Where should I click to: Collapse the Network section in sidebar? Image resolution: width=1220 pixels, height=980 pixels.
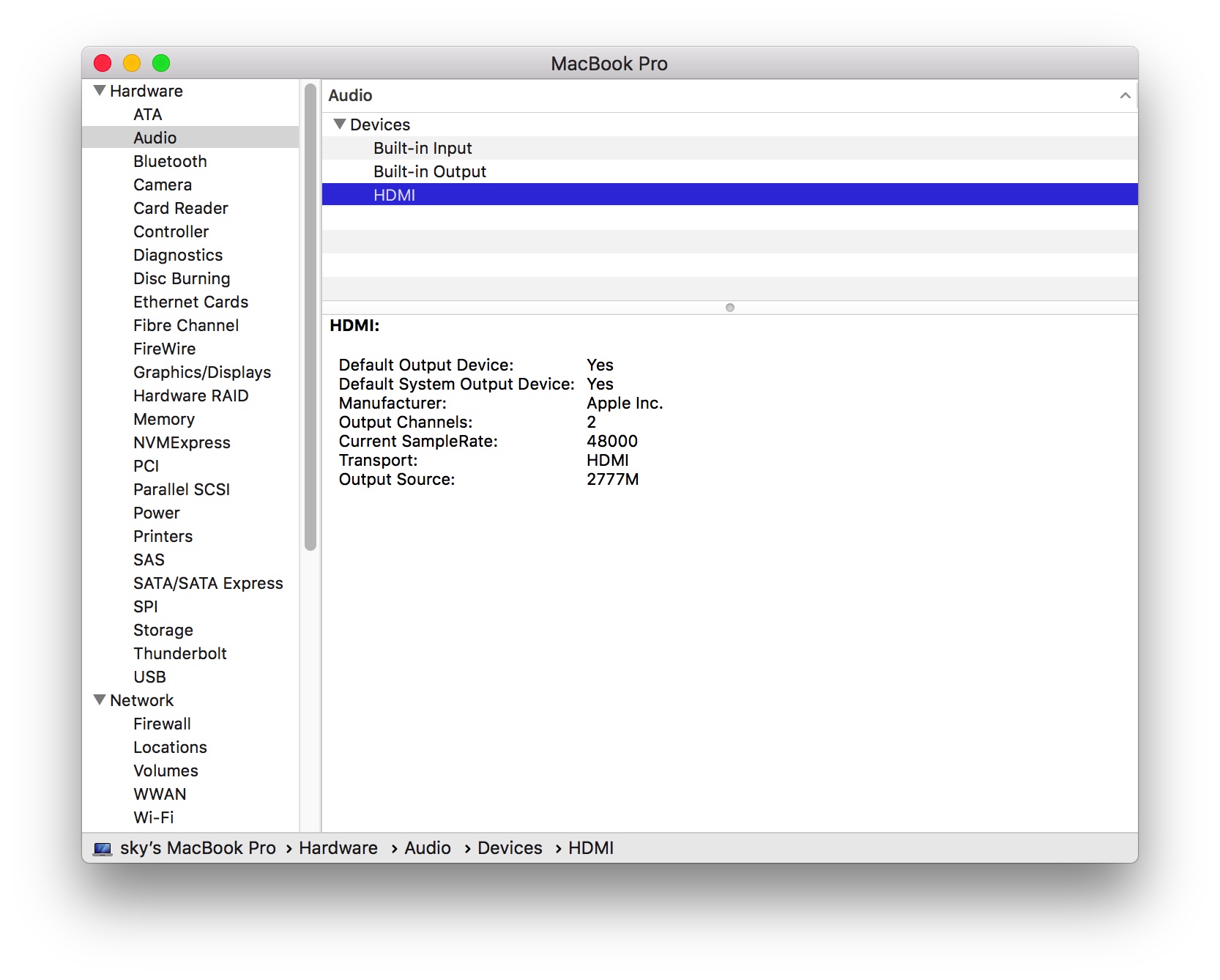(x=100, y=700)
